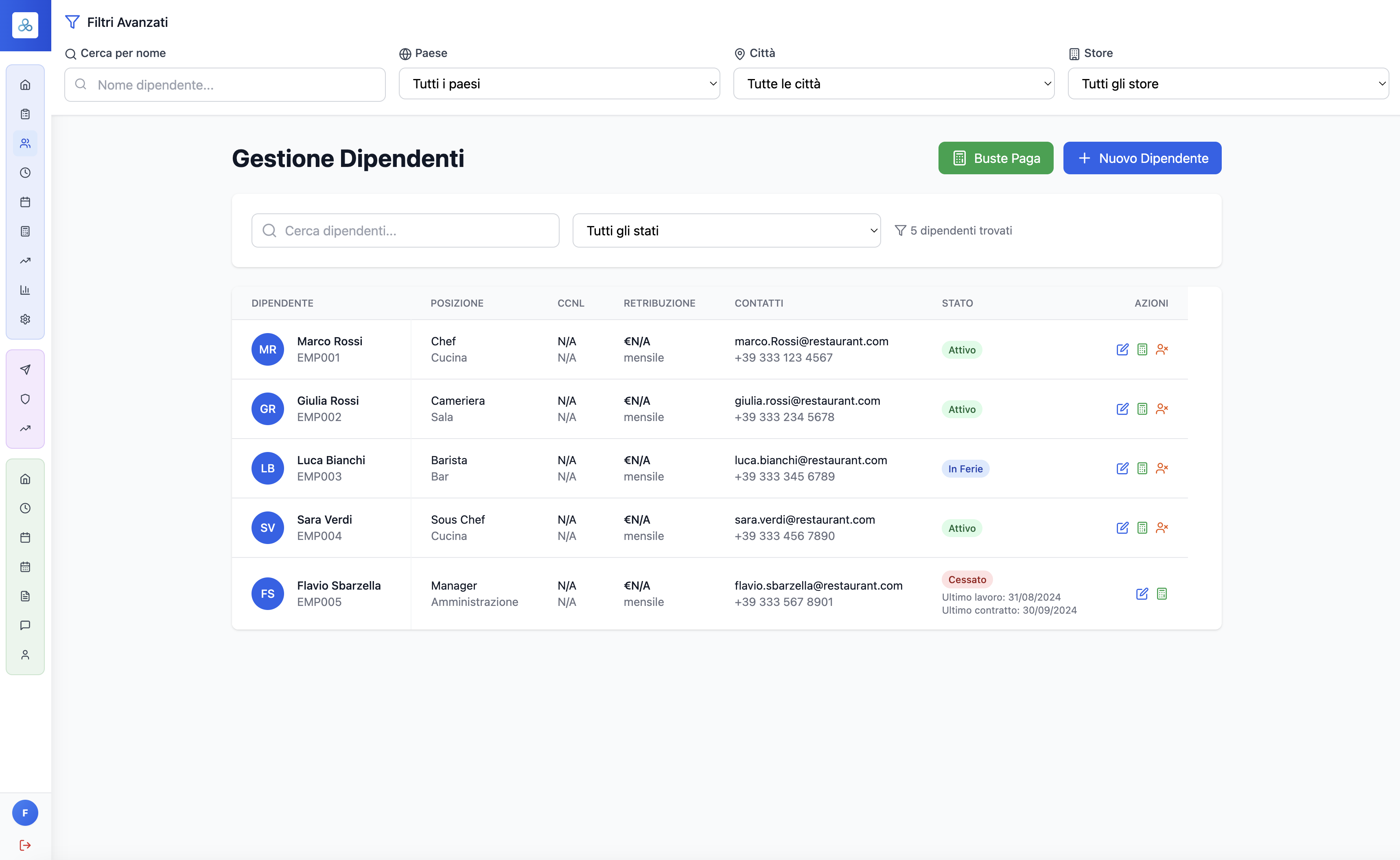
Task: Click paper plane icon in sidebar
Action: (x=25, y=370)
